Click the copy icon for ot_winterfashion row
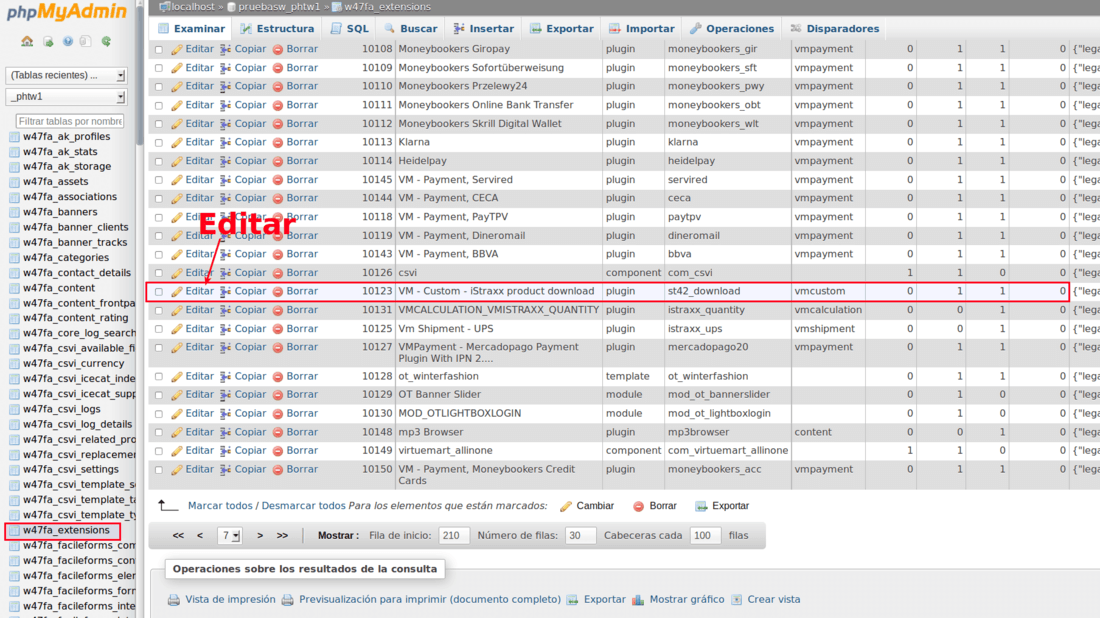The height and width of the screenshot is (618, 1100). (x=225, y=377)
